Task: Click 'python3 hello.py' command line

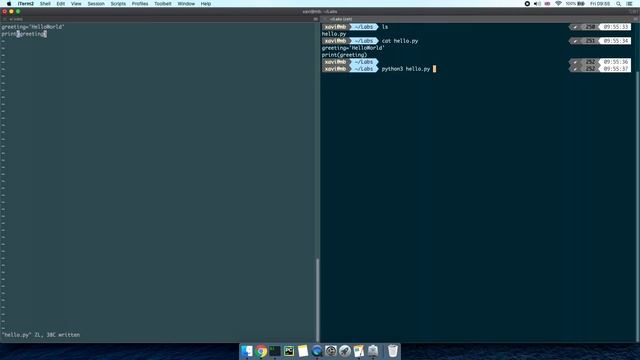Action: pos(406,69)
